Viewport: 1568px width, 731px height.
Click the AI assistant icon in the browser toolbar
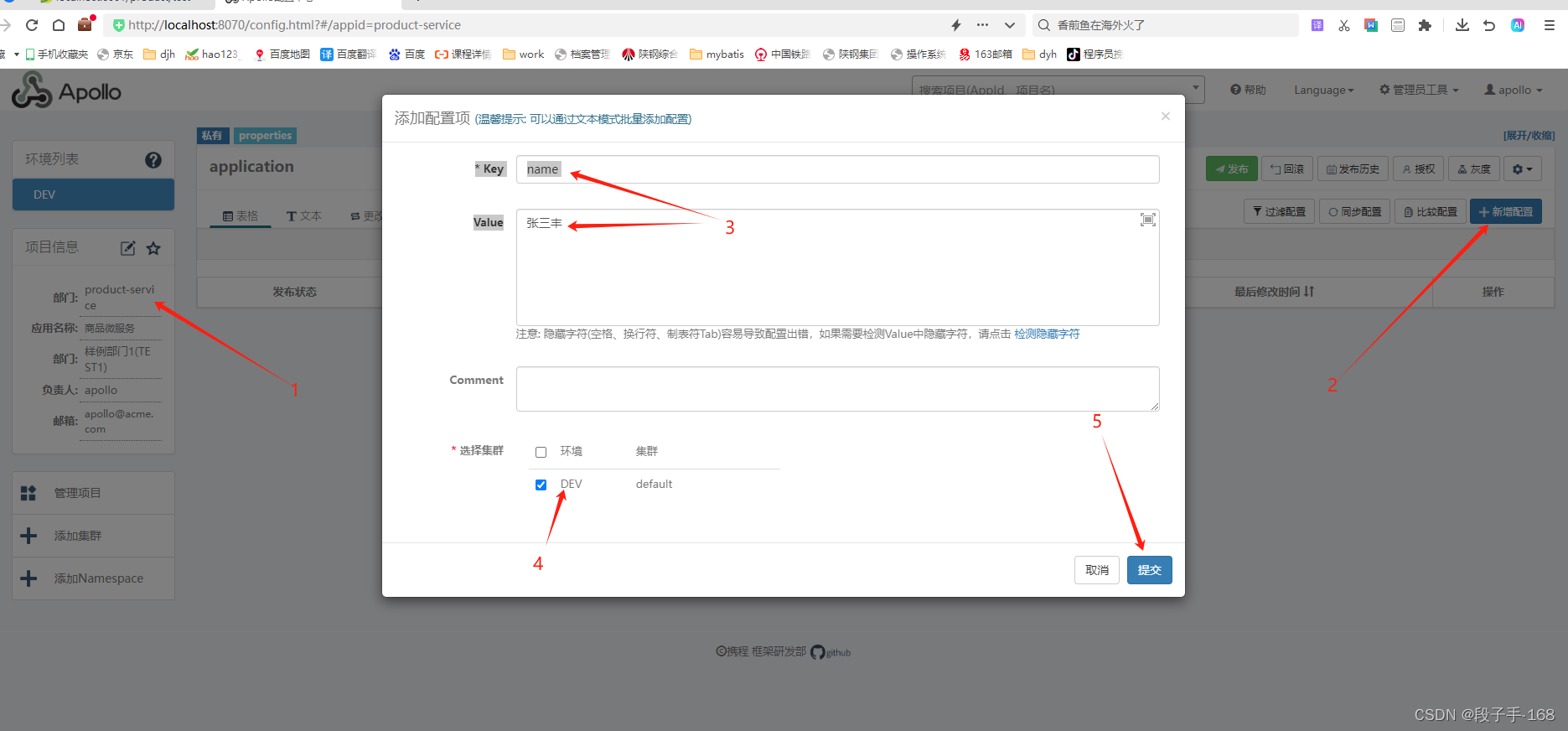point(1518,25)
